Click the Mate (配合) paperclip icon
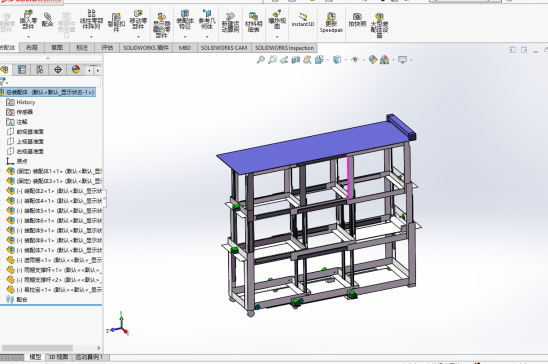The image size is (548, 364). pos(47,17)
